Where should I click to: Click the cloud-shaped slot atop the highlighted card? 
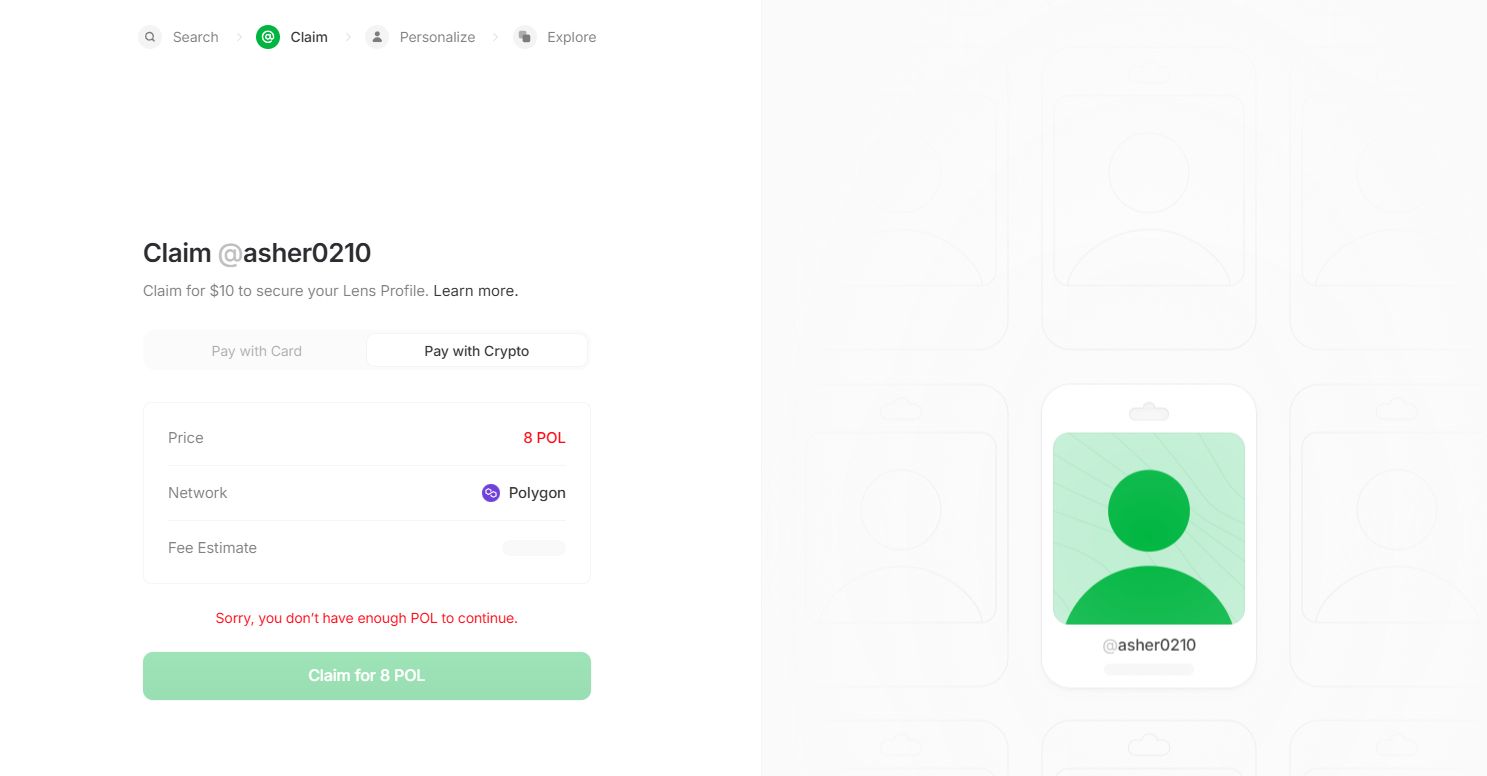coord(1149,411)
